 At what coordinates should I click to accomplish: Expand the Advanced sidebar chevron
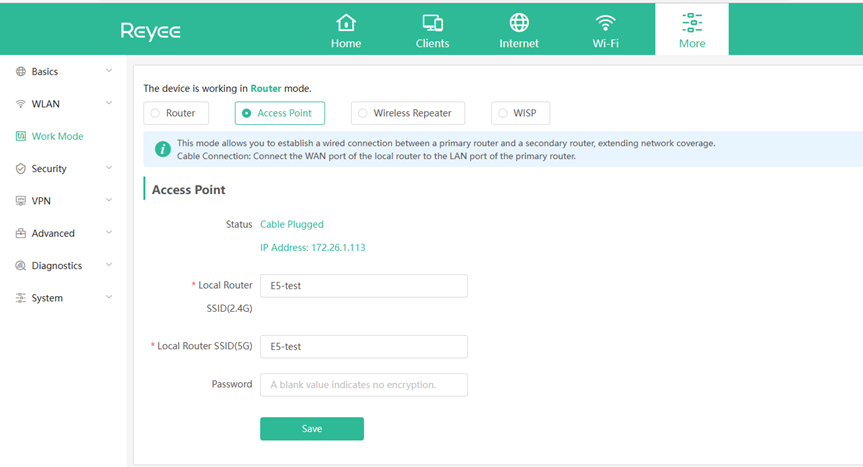(109, 233)
